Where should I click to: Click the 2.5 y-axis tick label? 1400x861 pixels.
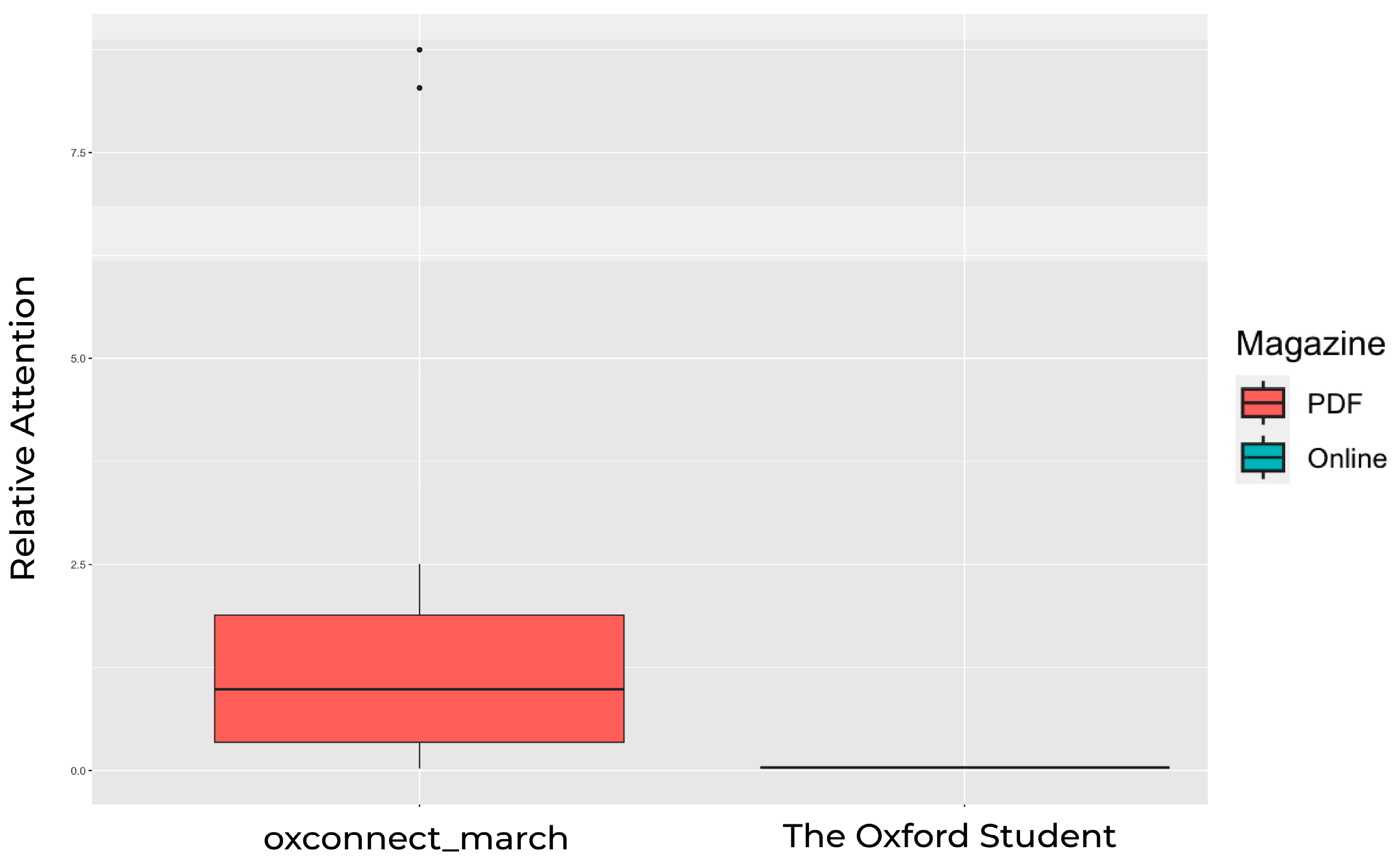coord(78,565)
